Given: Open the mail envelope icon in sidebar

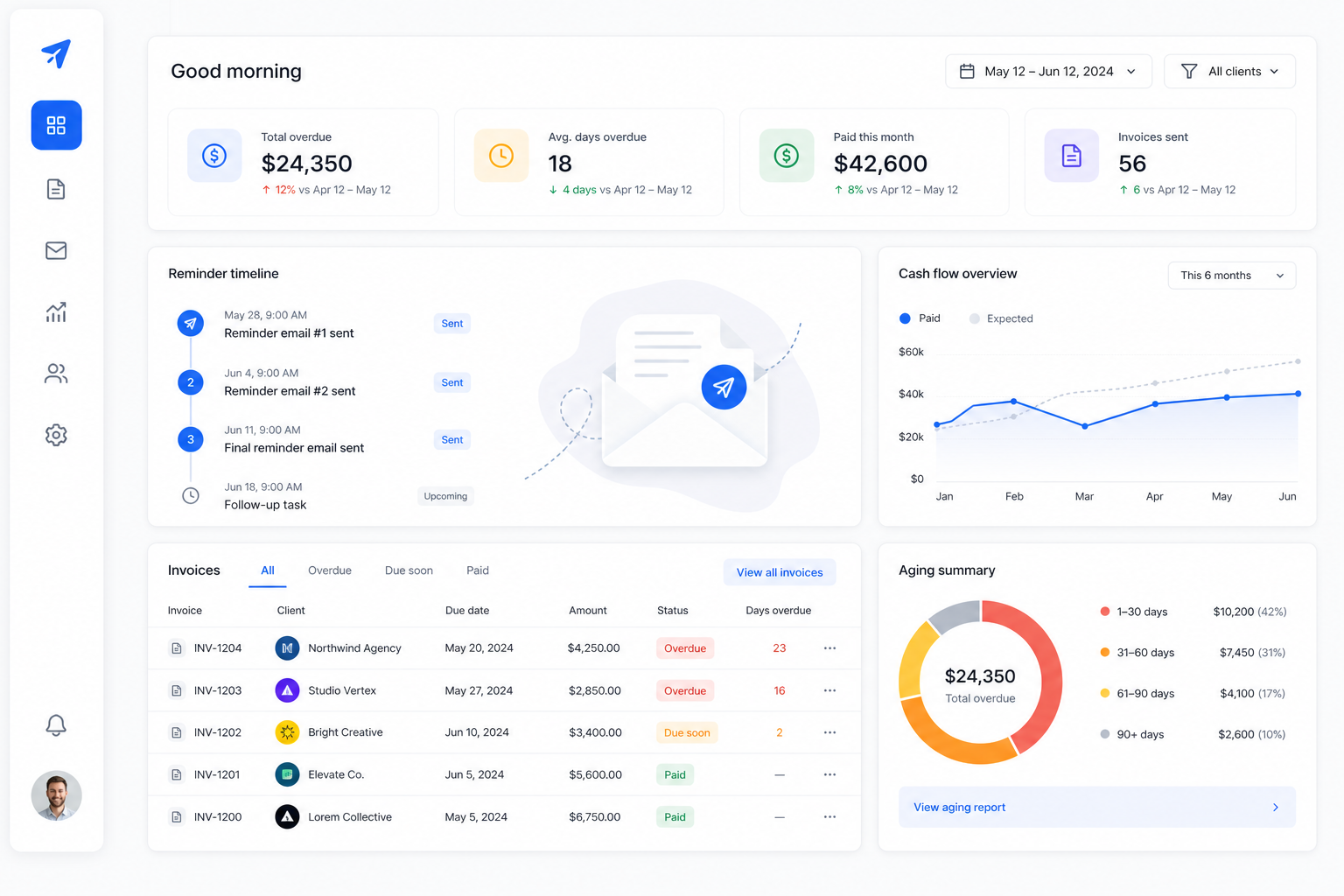Looking at the screenshot, I should point(56,251).
